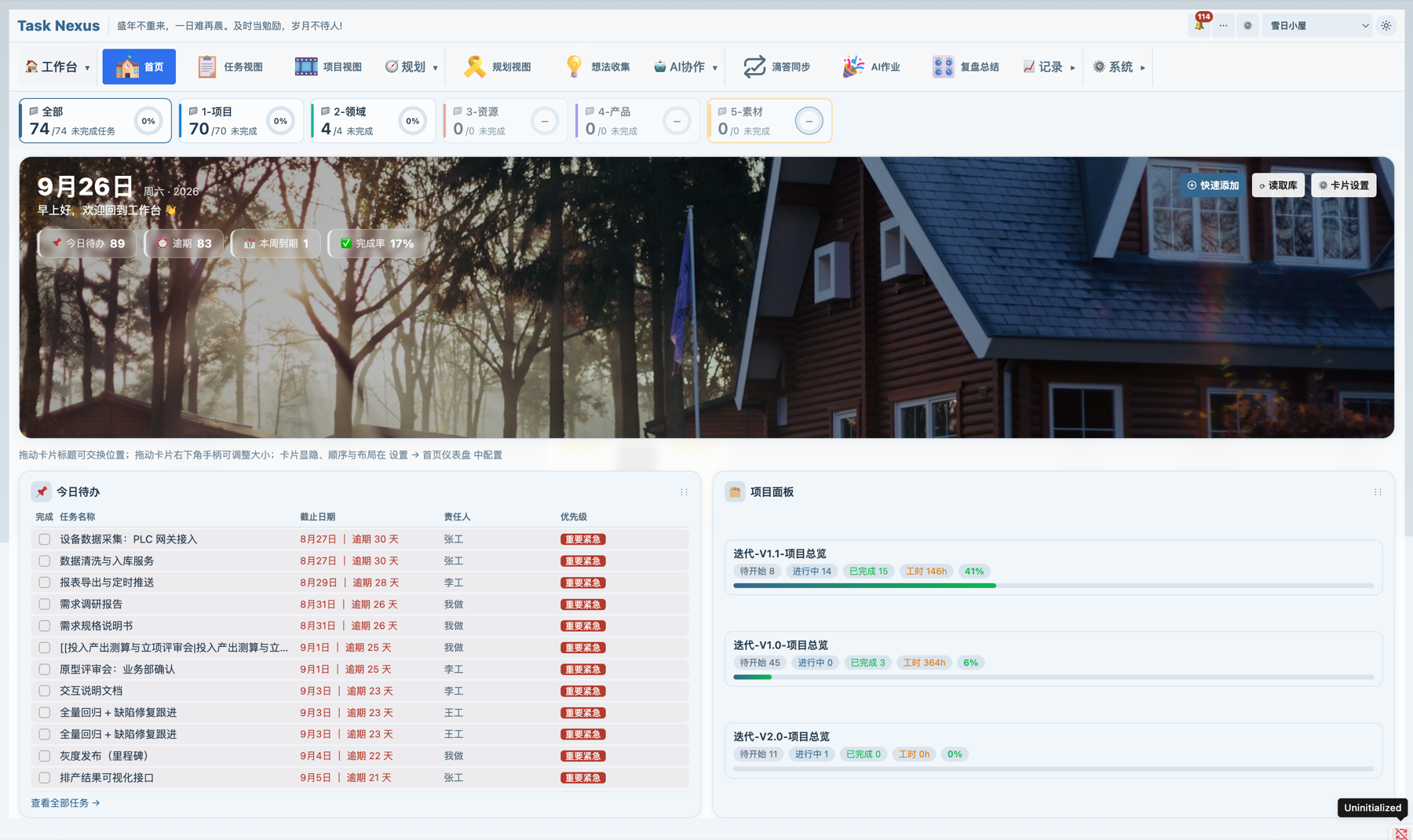1413x840 pixels.
Task: Check off 数据清洗与入库服务 task
Action: click(x=45, y=561)
